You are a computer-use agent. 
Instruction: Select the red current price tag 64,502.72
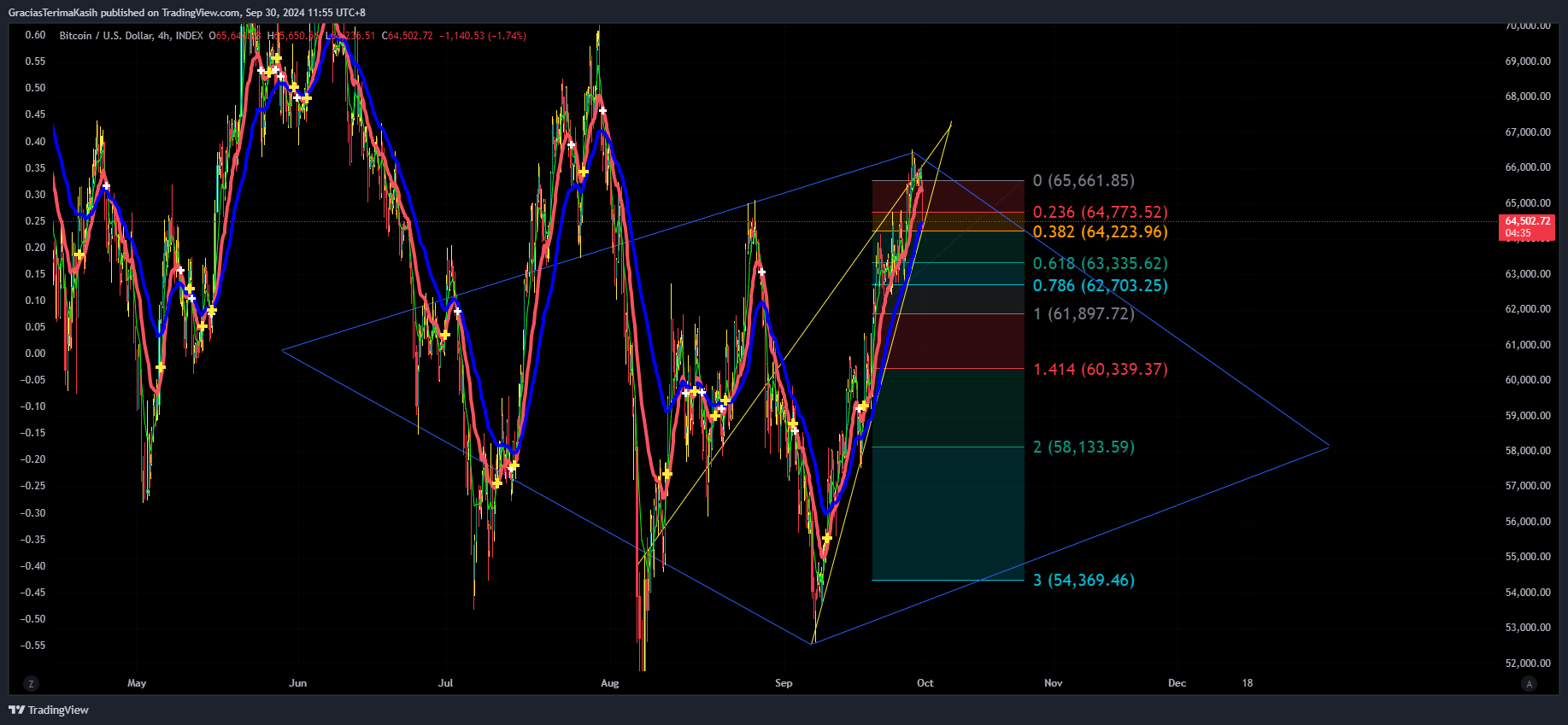[x=1527, y=221]
